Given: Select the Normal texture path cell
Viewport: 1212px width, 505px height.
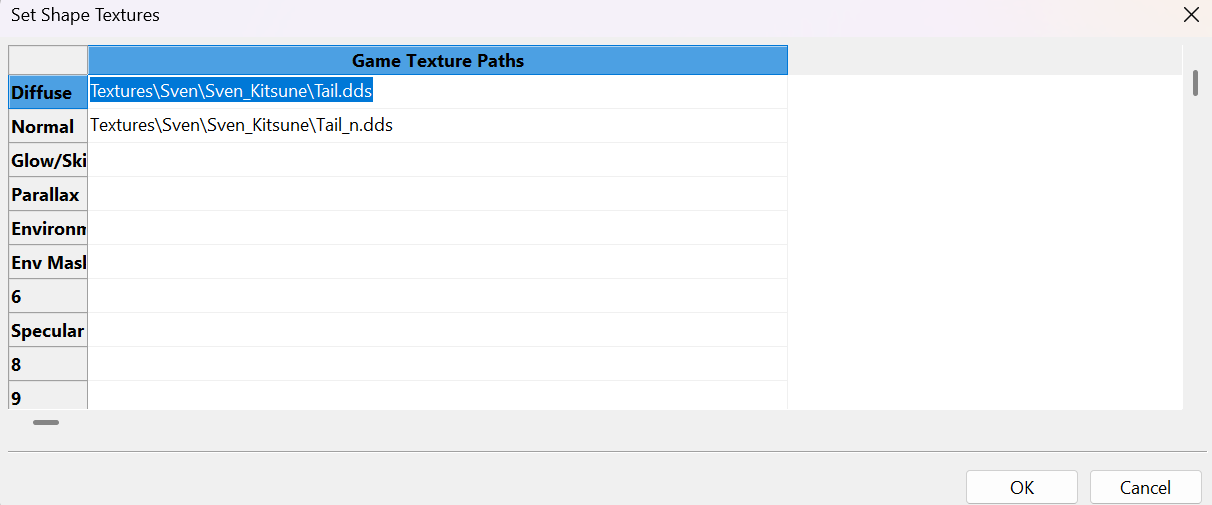Looking at the screenshot, I should point(438,126).
